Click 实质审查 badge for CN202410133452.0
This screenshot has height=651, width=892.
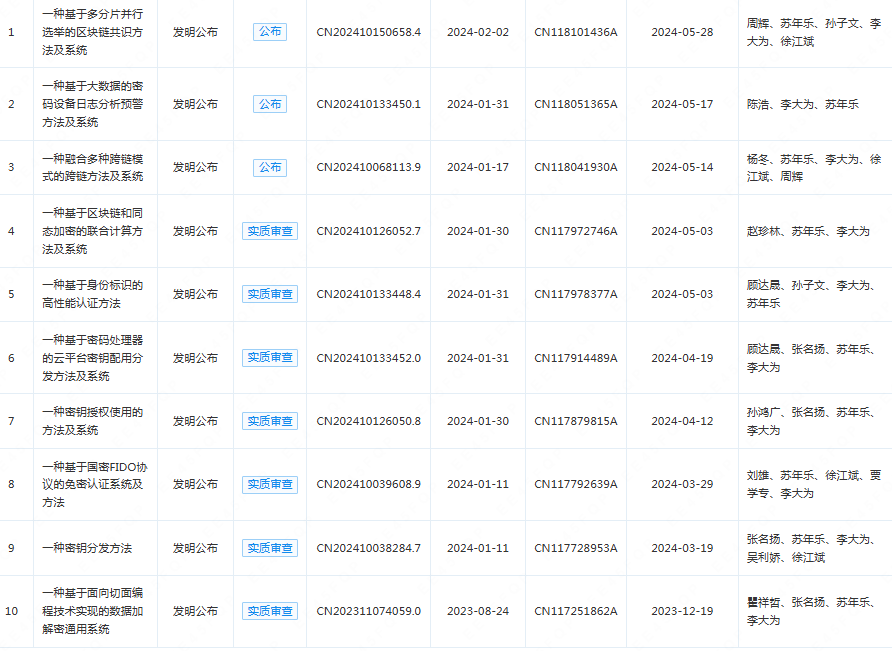pyautogui.click(x=270, y=358)
